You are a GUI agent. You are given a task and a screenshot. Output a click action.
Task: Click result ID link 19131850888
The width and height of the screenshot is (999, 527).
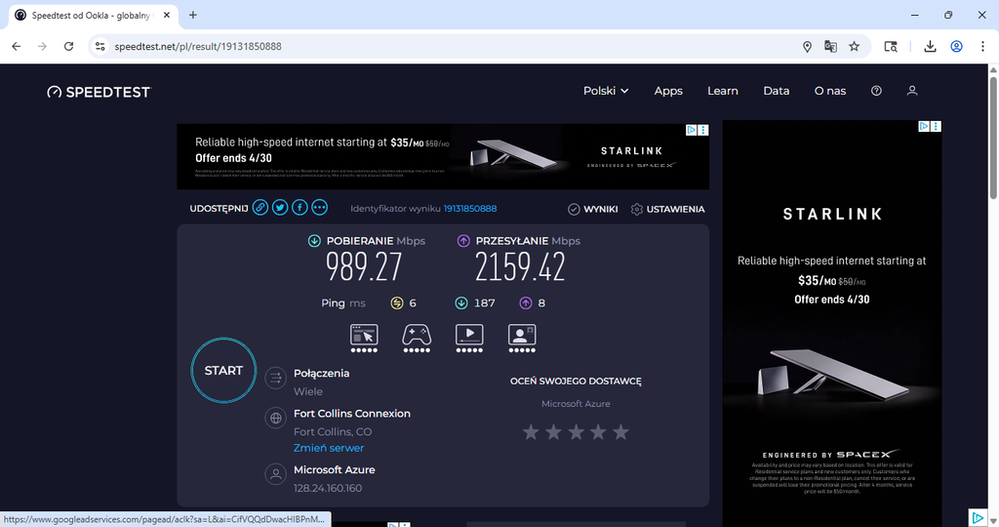(x=470, y=208)
